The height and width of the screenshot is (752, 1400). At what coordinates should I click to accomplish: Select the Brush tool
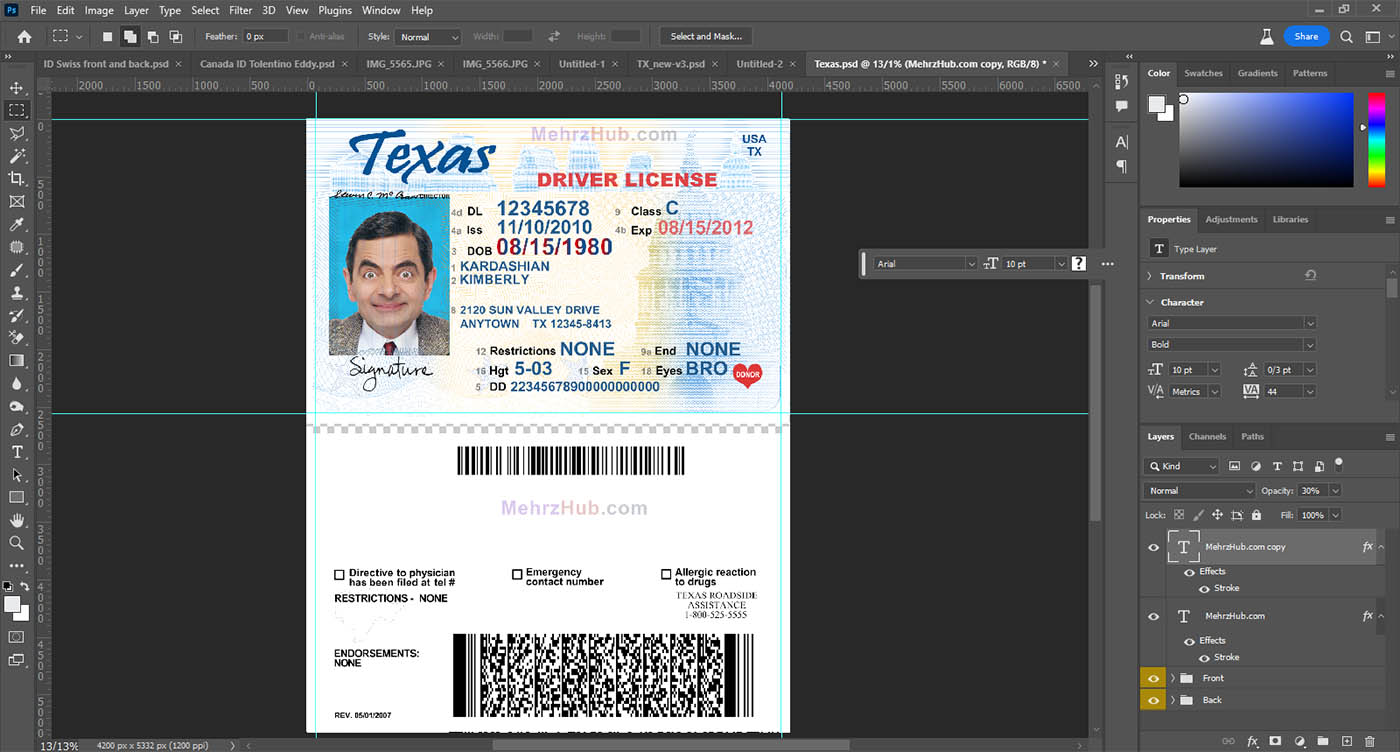tap(17, 270)
